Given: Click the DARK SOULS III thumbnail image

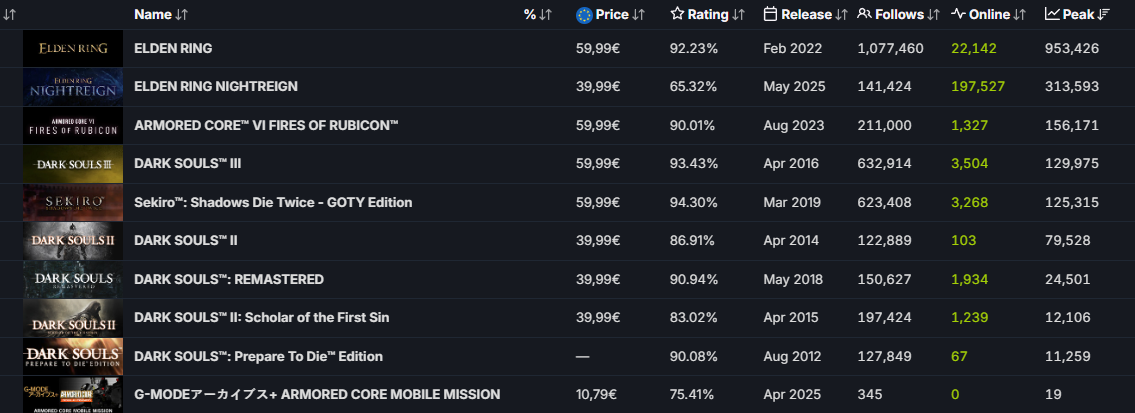Looking at the screenshot, I should point(73,164).
